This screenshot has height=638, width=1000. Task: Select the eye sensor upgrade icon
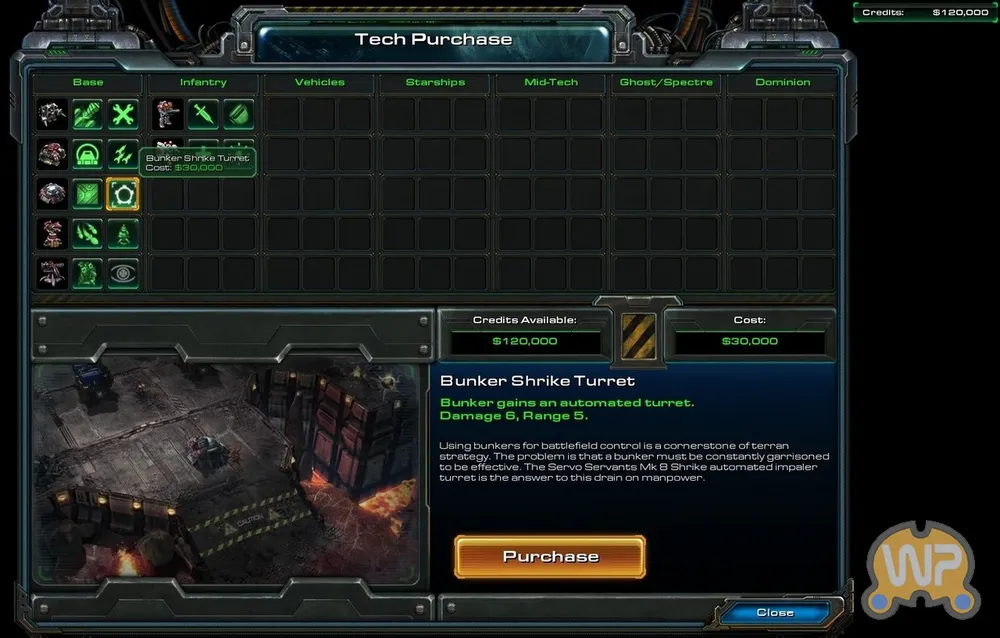(x=123, y=273)
